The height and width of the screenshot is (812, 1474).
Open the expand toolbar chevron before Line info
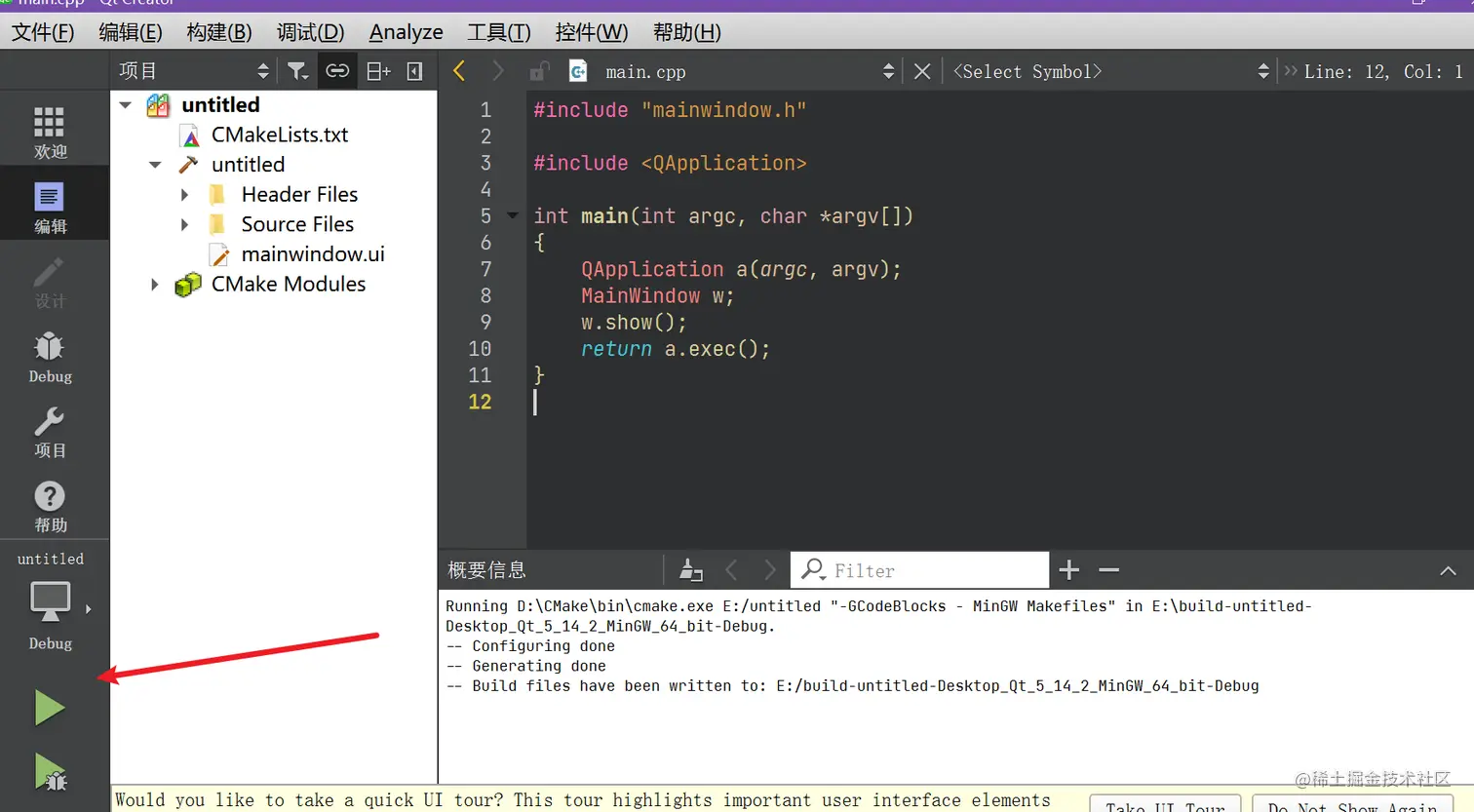click(x=1291, y=71)
